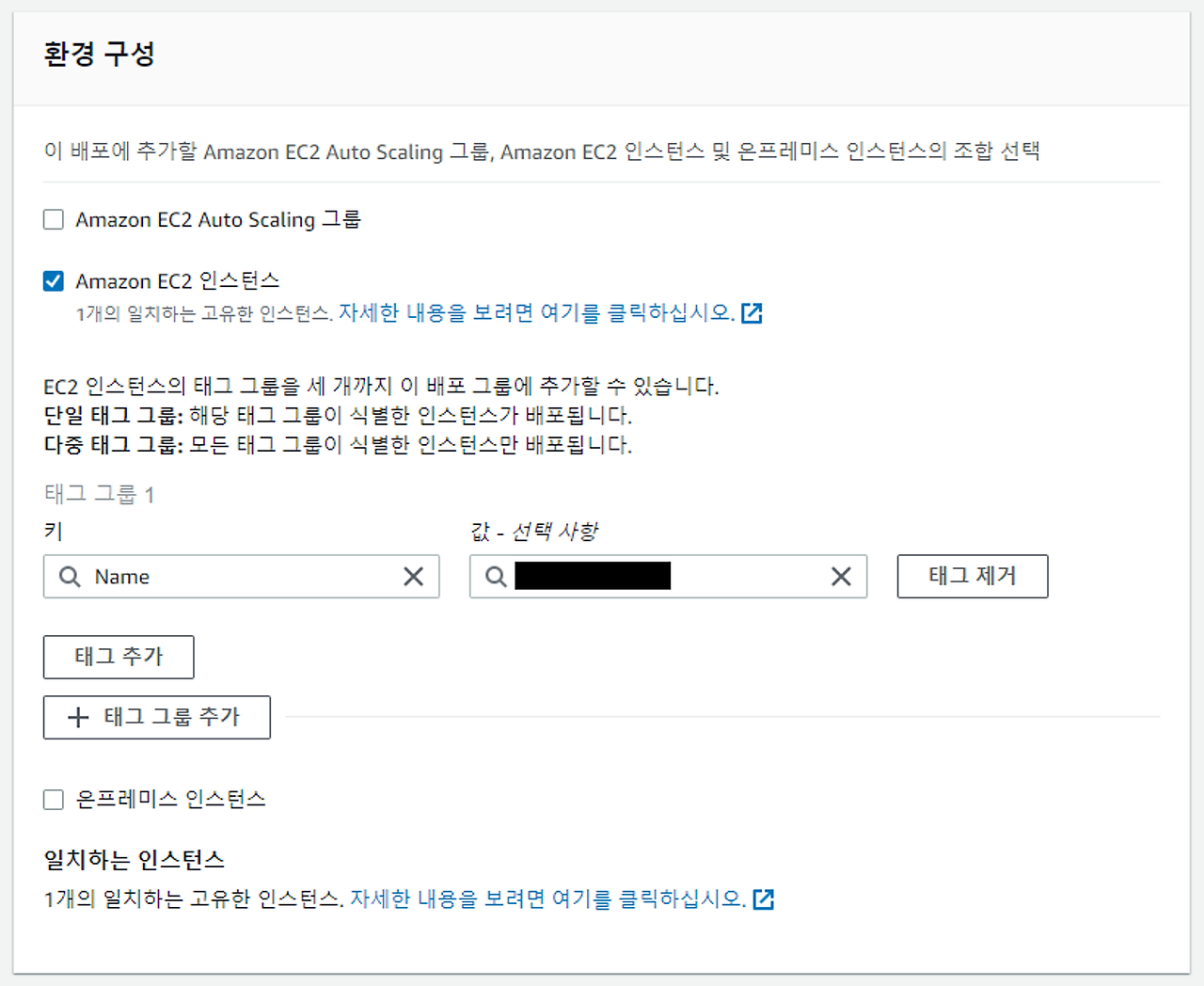Clear the Name key with the X icon
This screenshot has height=986, width=1204.
click(414, 577)
